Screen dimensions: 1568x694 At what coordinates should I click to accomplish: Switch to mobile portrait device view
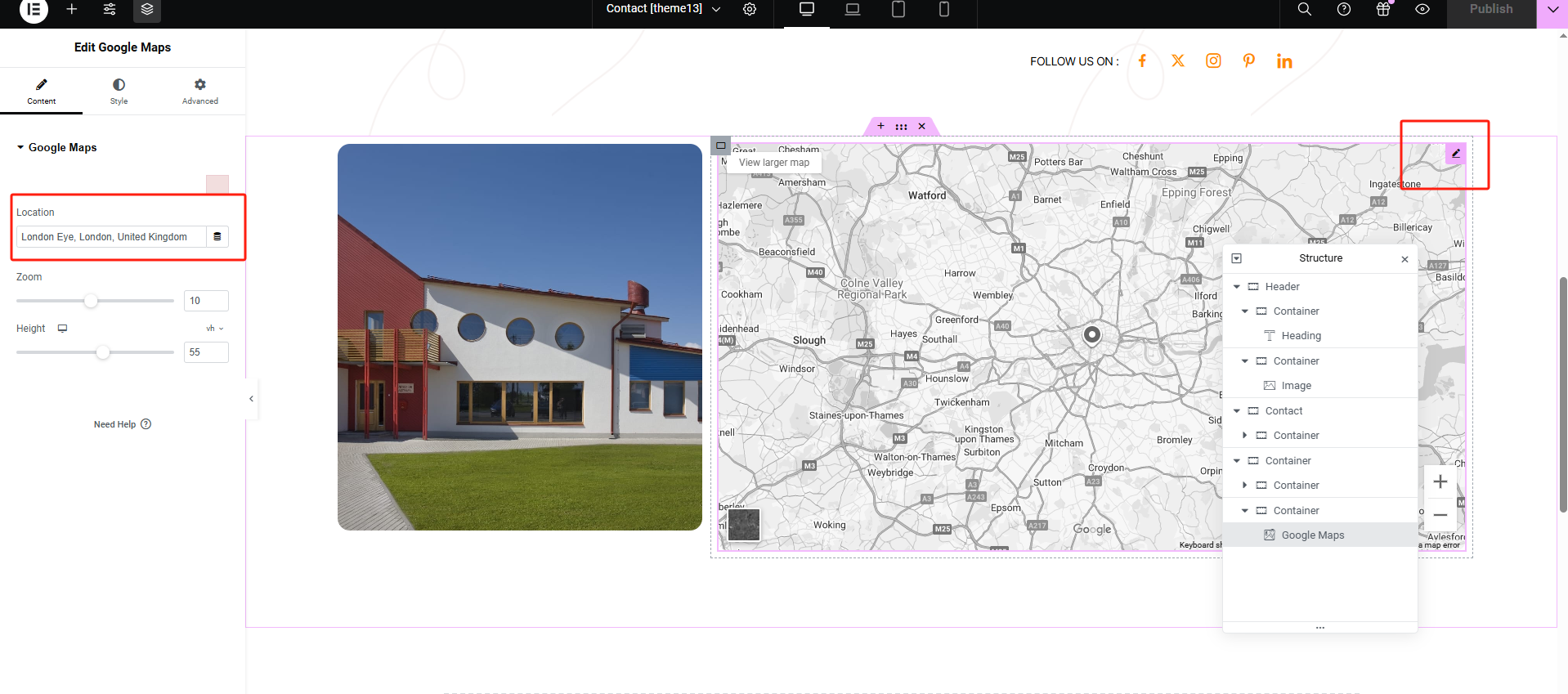[x=943, y=9]
